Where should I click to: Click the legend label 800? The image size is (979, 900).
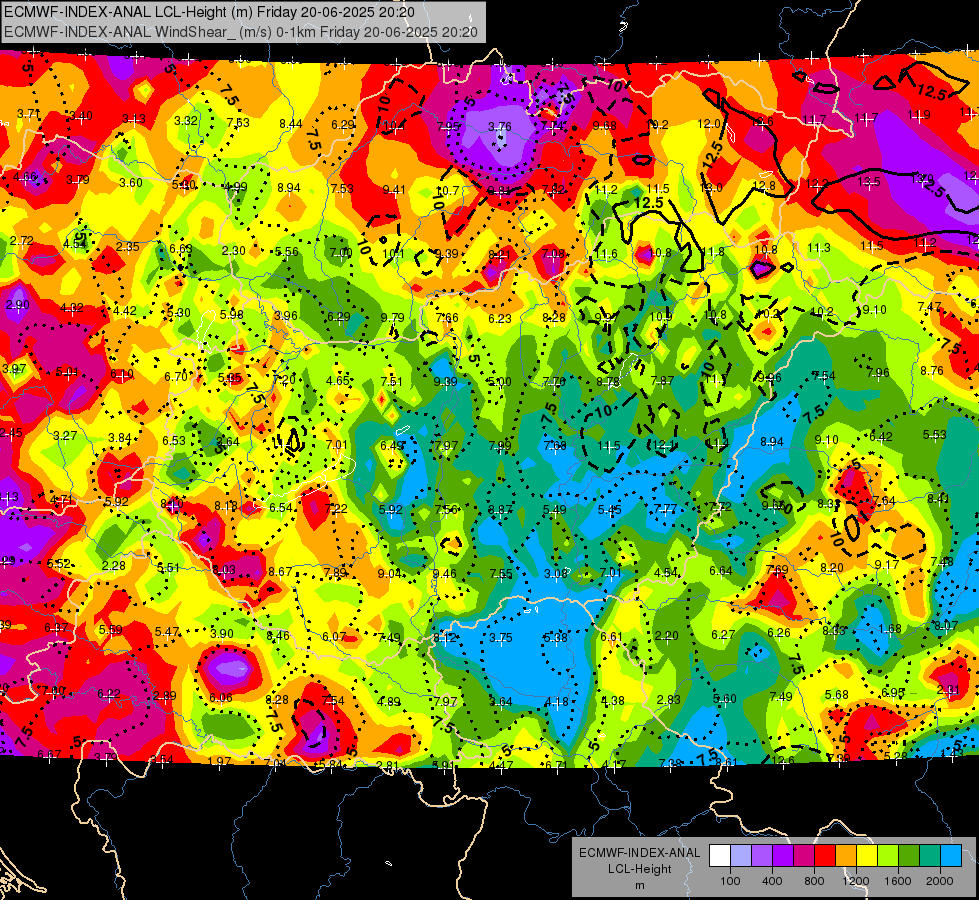(x=814, y=881)
